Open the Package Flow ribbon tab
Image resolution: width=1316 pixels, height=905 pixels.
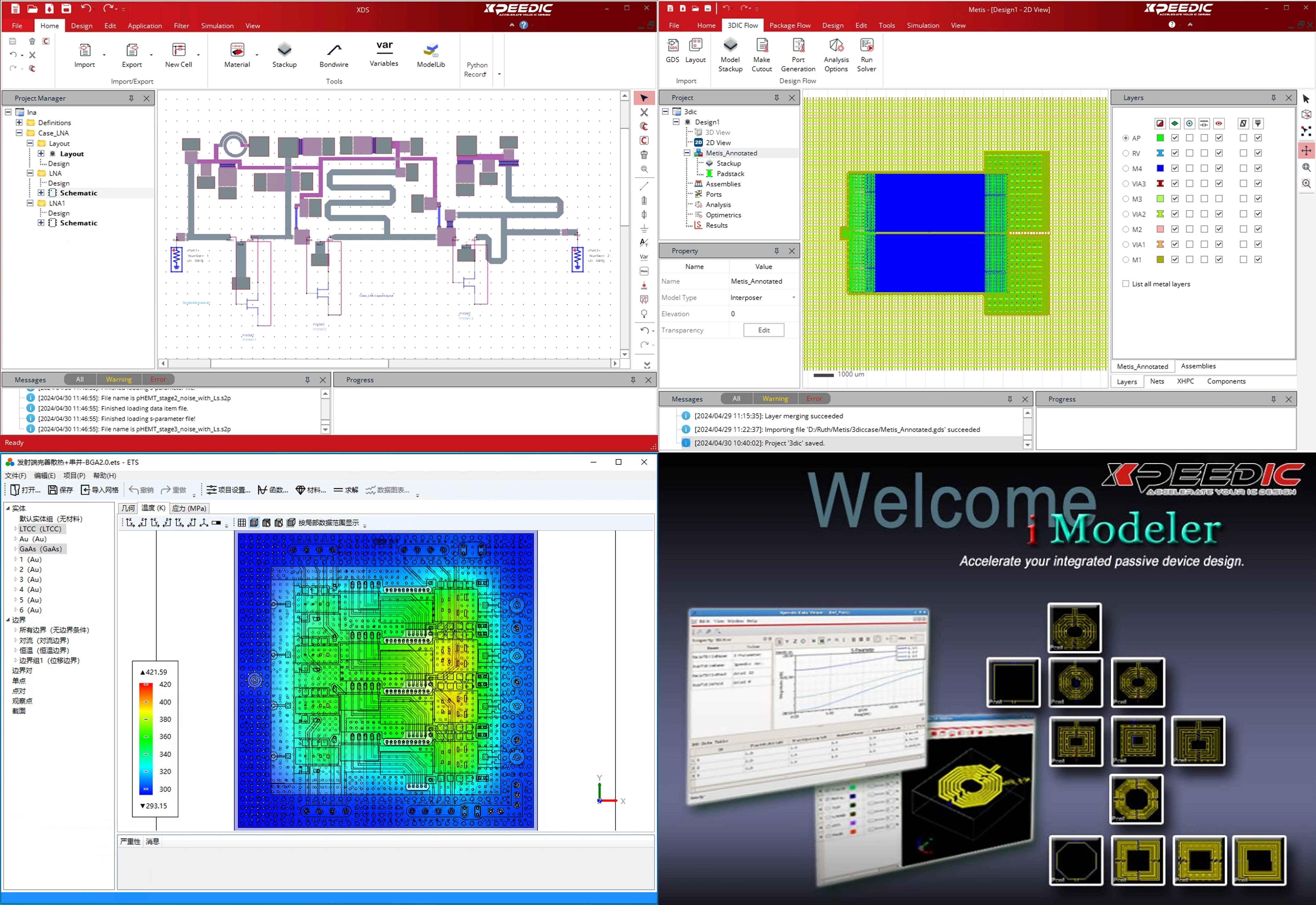coord(789,26)
